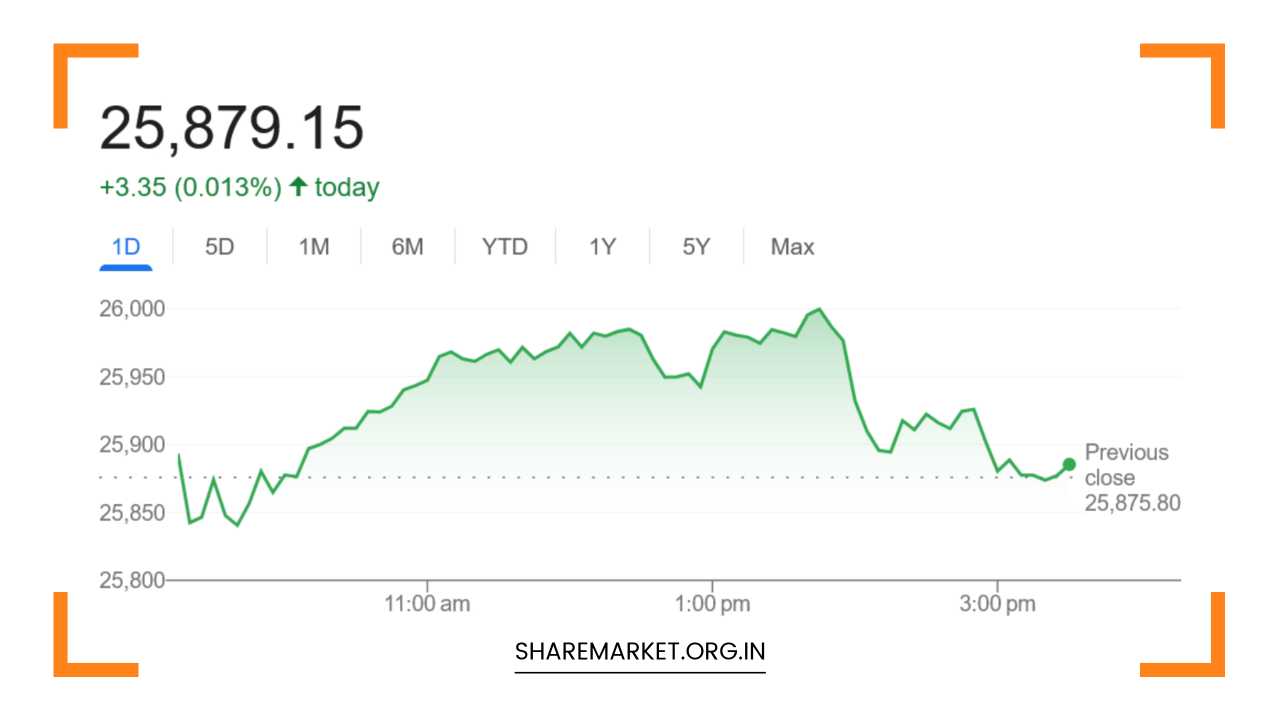Click the 1:00 pm time axis label
The width and height of the screenshot is (1280, 720).
click(712, 604)
